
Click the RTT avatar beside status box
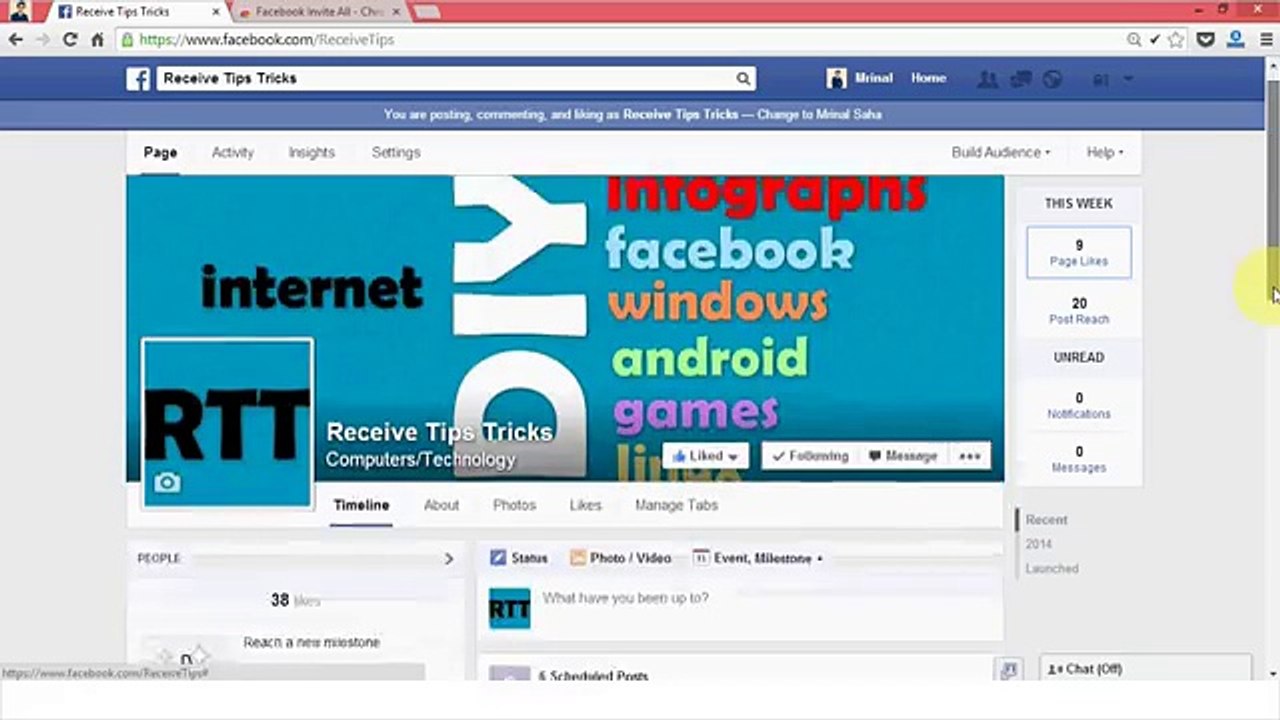coord(509,608)
